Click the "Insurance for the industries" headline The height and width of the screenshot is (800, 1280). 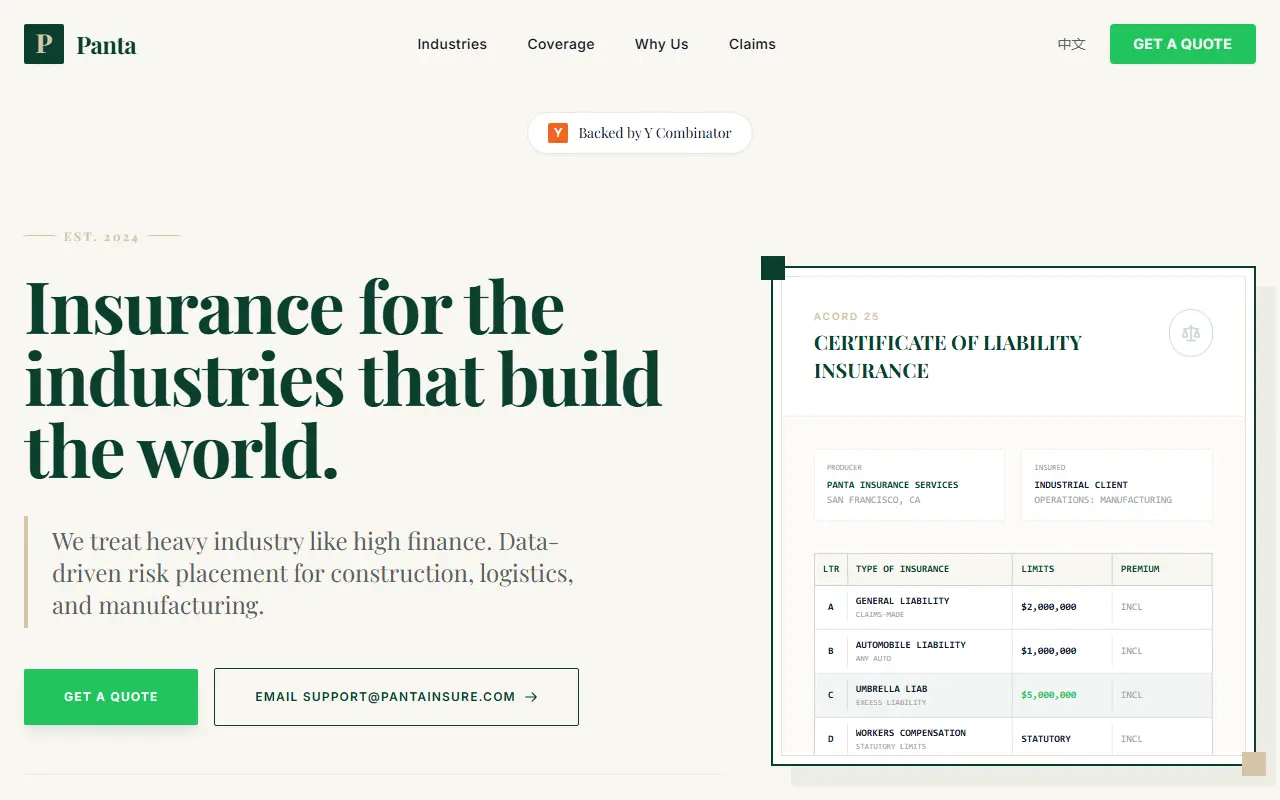click(344, 380)
